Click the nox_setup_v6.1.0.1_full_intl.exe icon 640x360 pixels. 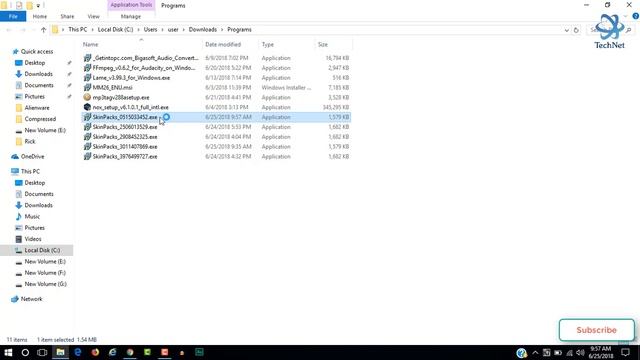pyautogui.click(x=87, y=107)
